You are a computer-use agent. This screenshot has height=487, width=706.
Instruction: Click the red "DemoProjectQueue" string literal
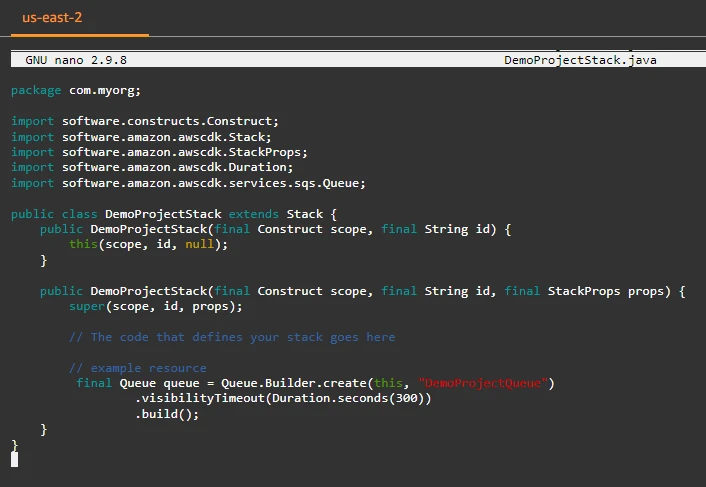[486, 383]
